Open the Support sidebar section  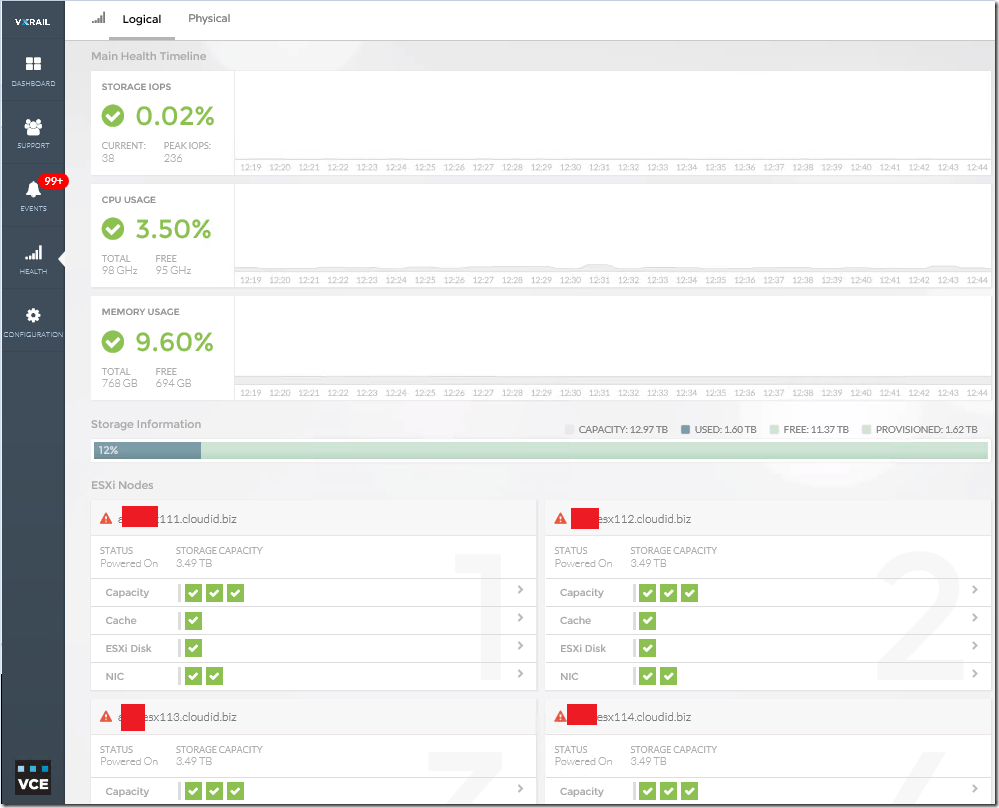(x=33, y=133)
